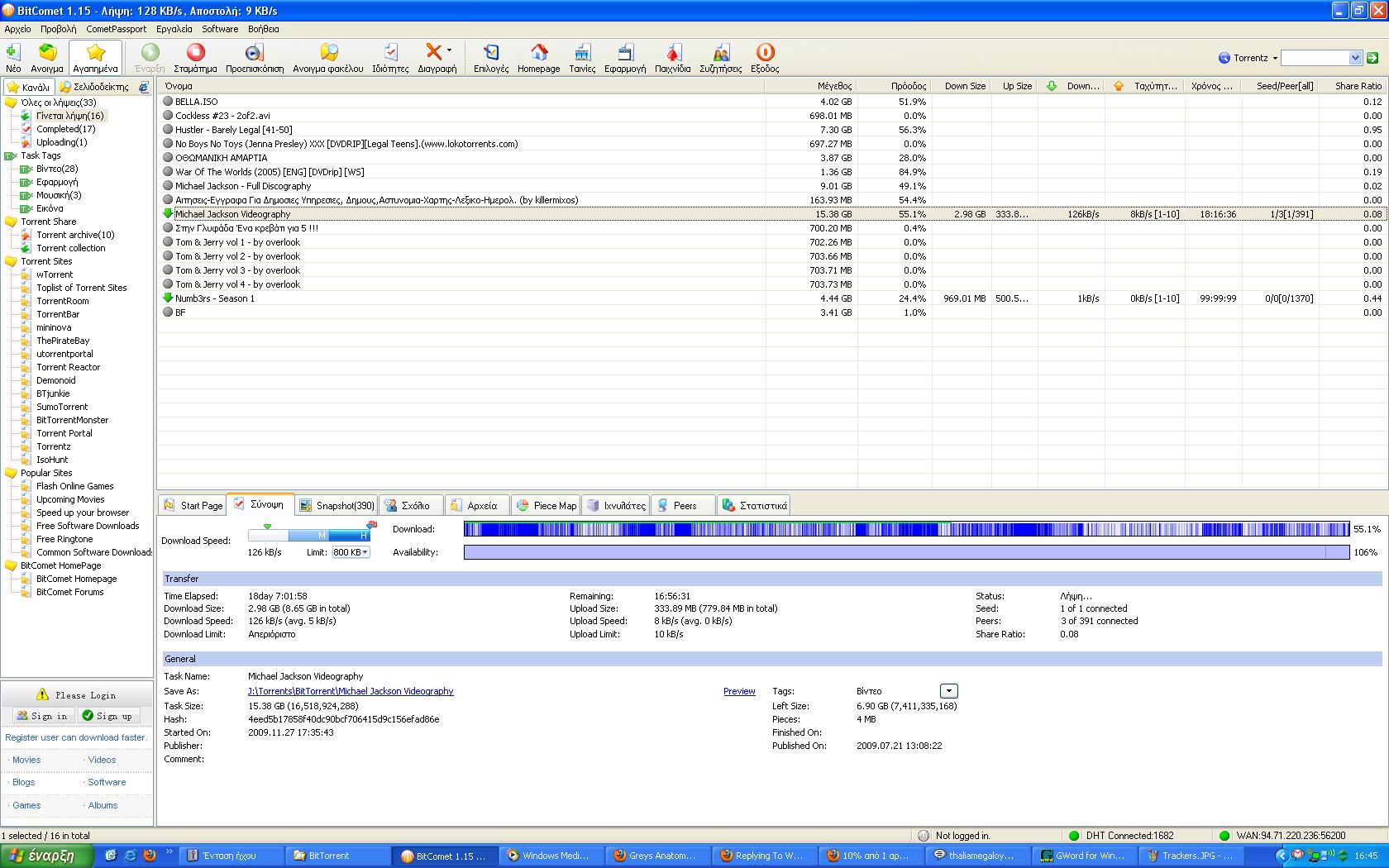Screen dimensions: 1389x868
Task: Switch to the Piece Map tab
Action: click(x=546, y=505)
